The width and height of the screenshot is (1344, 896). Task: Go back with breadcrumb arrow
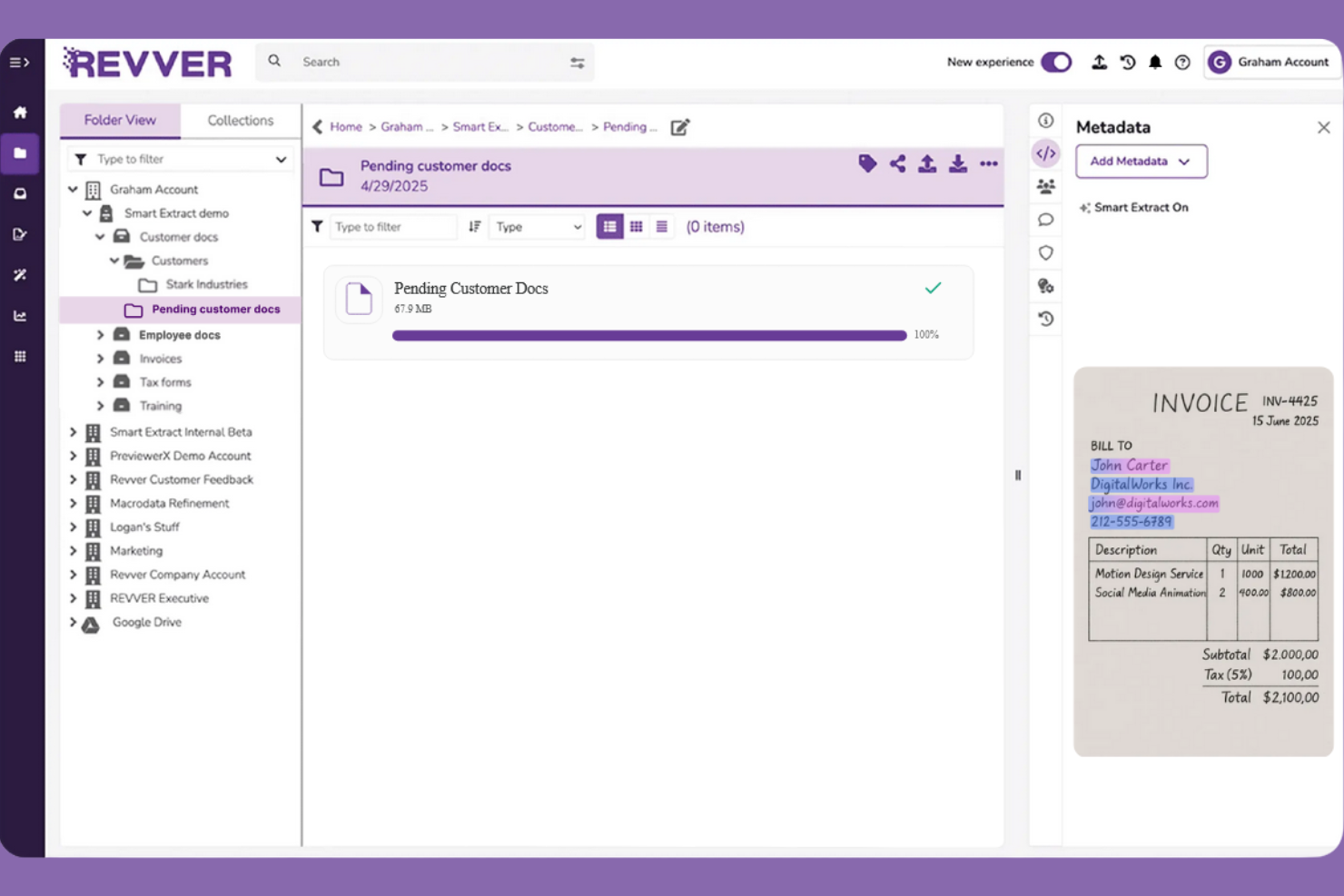point(317,127)
